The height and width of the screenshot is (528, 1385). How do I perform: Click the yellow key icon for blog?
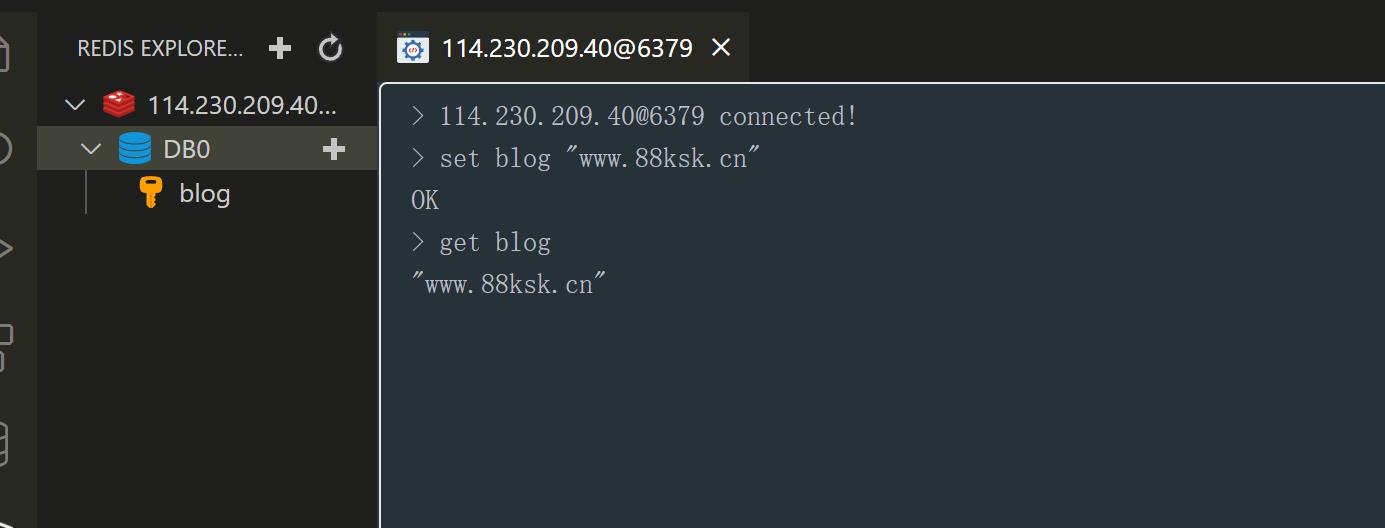click(x=151, y=192)
